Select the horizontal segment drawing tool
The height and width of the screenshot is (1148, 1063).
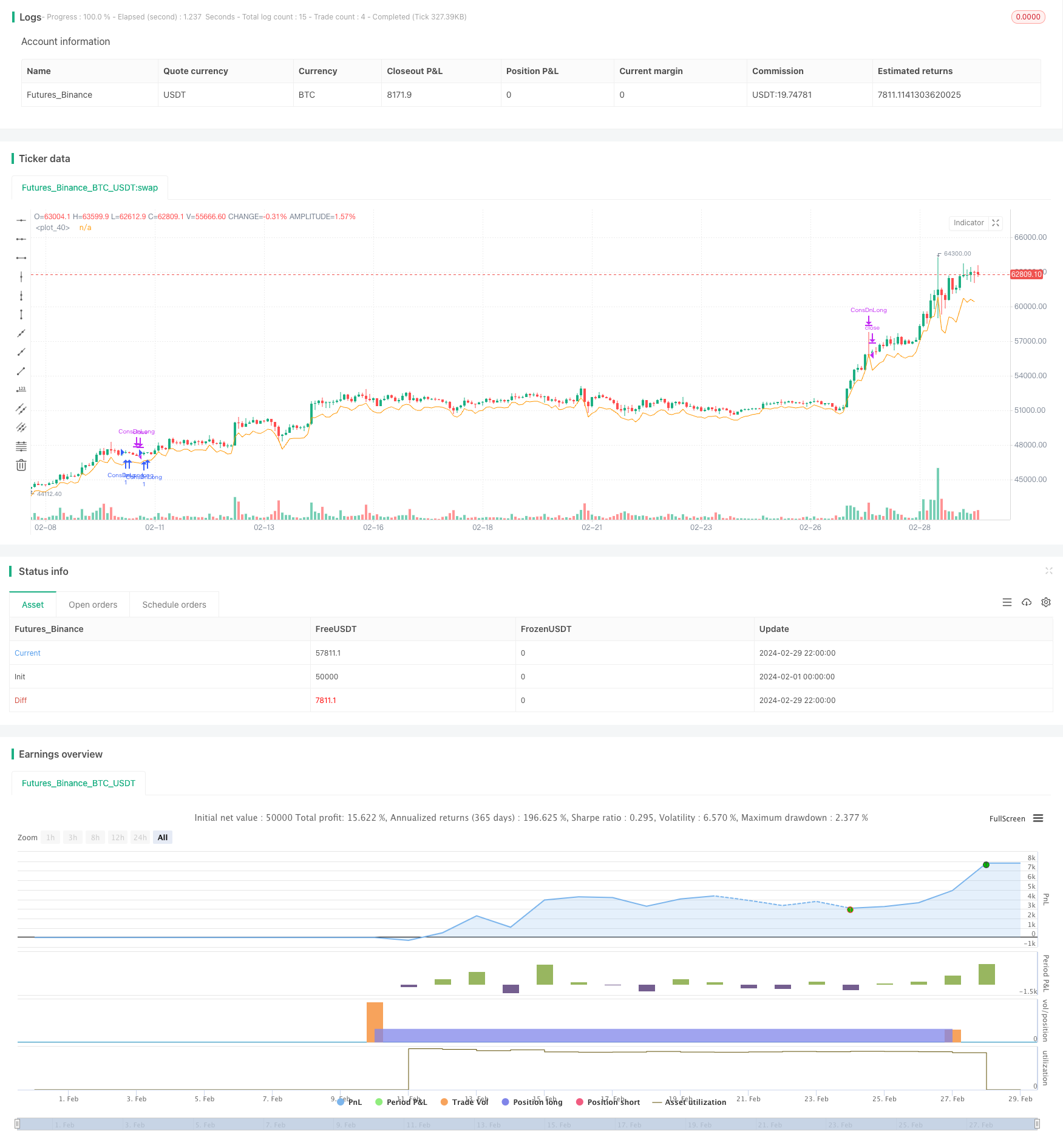pyautogui.click(x=21, y=258)
